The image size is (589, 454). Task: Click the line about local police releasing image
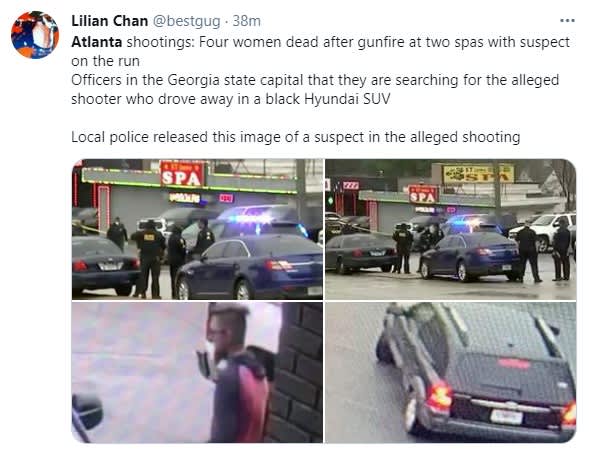pos(296,137)
